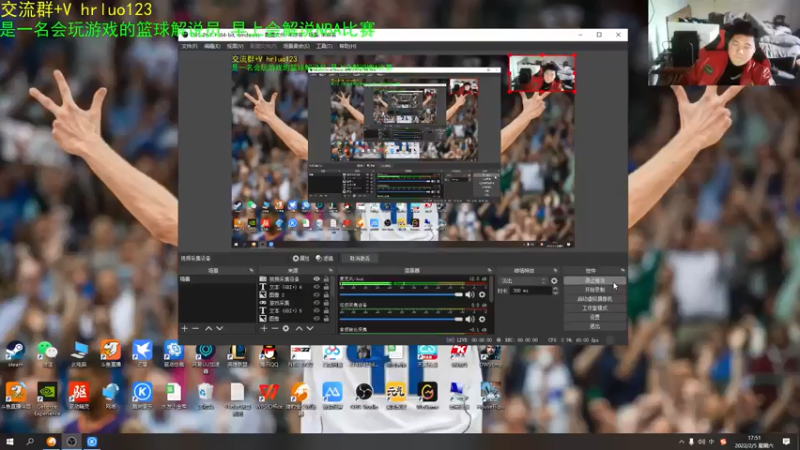The width and height of the screenshot is (800, 450).
Task: Open the 文件(F) menu in OBS
Action: 189,46
